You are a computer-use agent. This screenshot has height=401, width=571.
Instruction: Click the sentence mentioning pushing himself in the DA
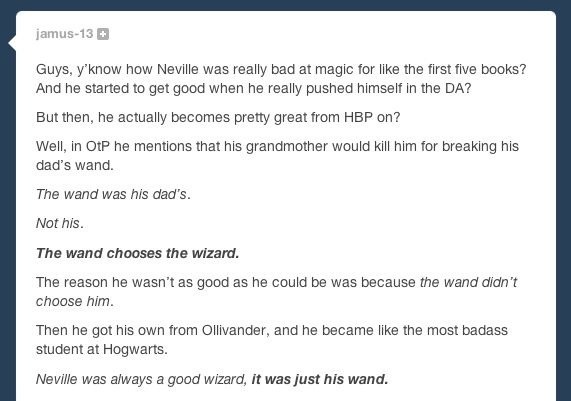point(253,89)
